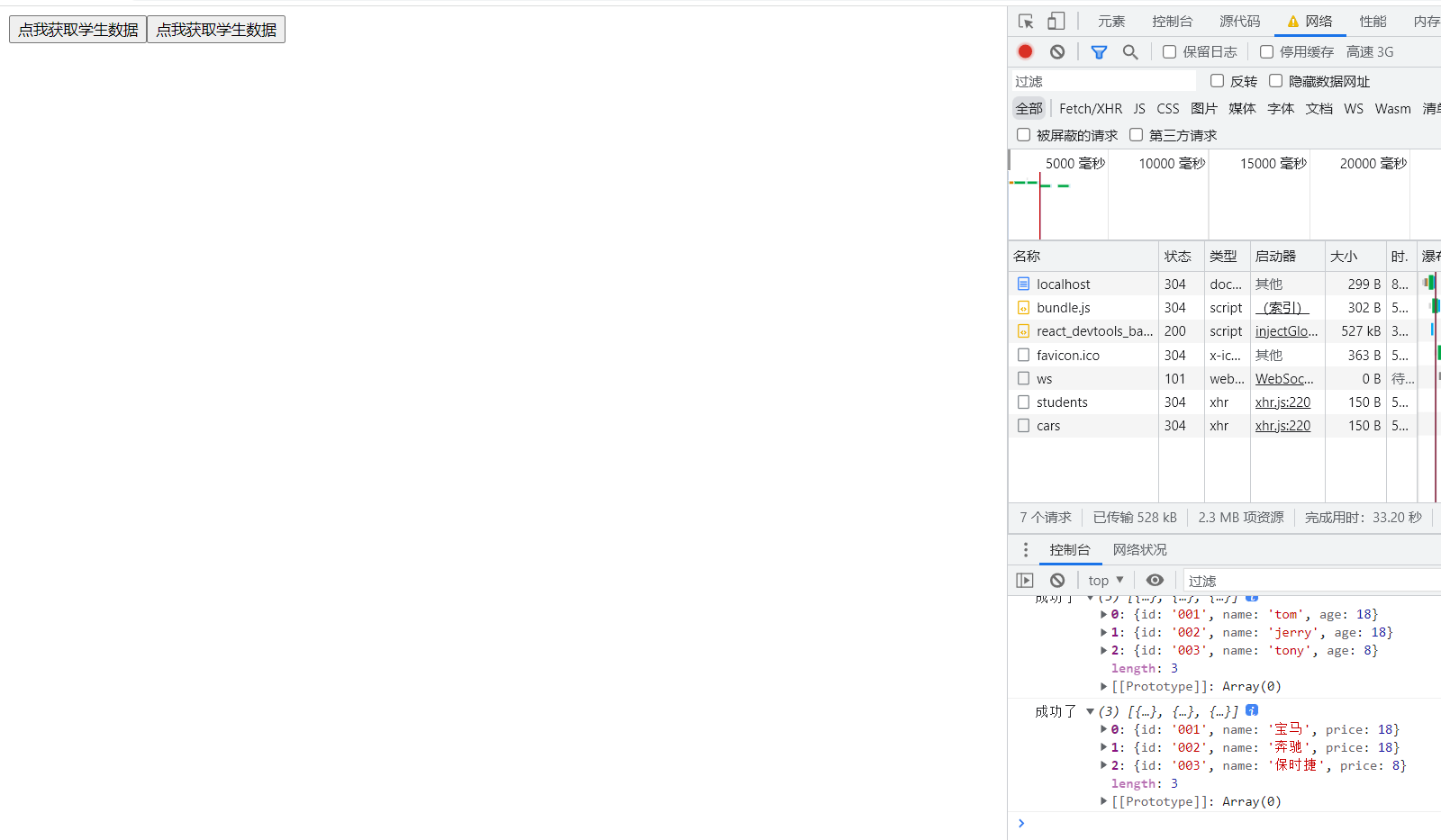Open the xhr.js:220 initiator link for students
This screenshot has height=840, width=1441.
click(1282, 402)
